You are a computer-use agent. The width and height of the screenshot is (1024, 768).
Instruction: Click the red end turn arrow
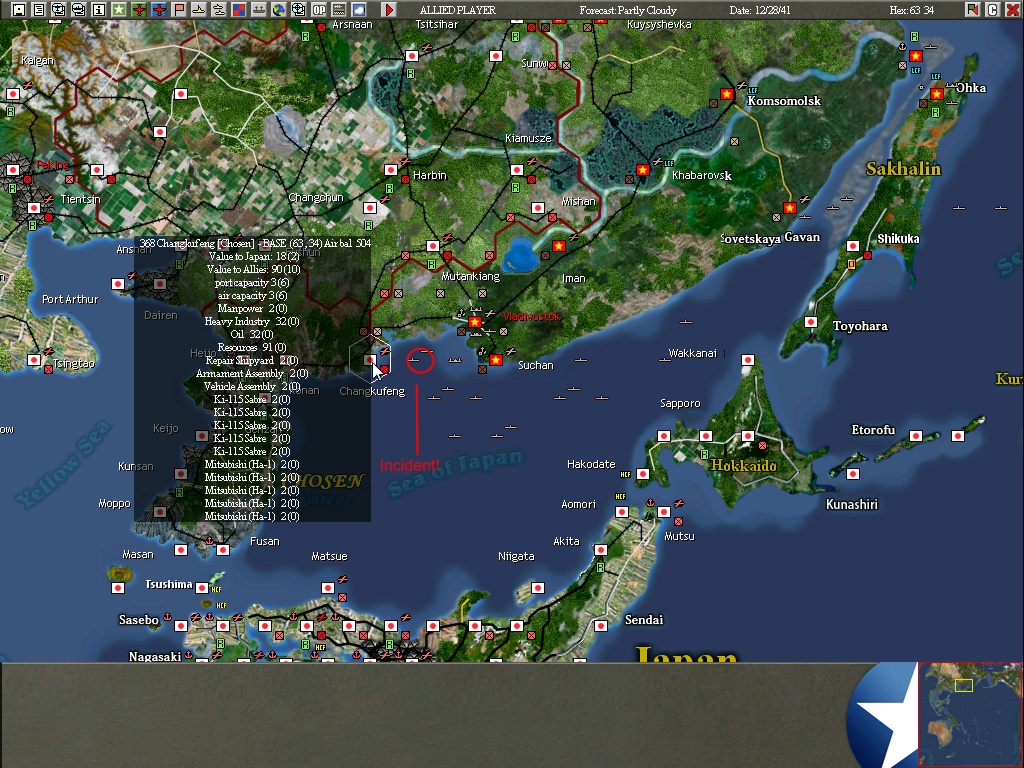click(x=389, y=10)
